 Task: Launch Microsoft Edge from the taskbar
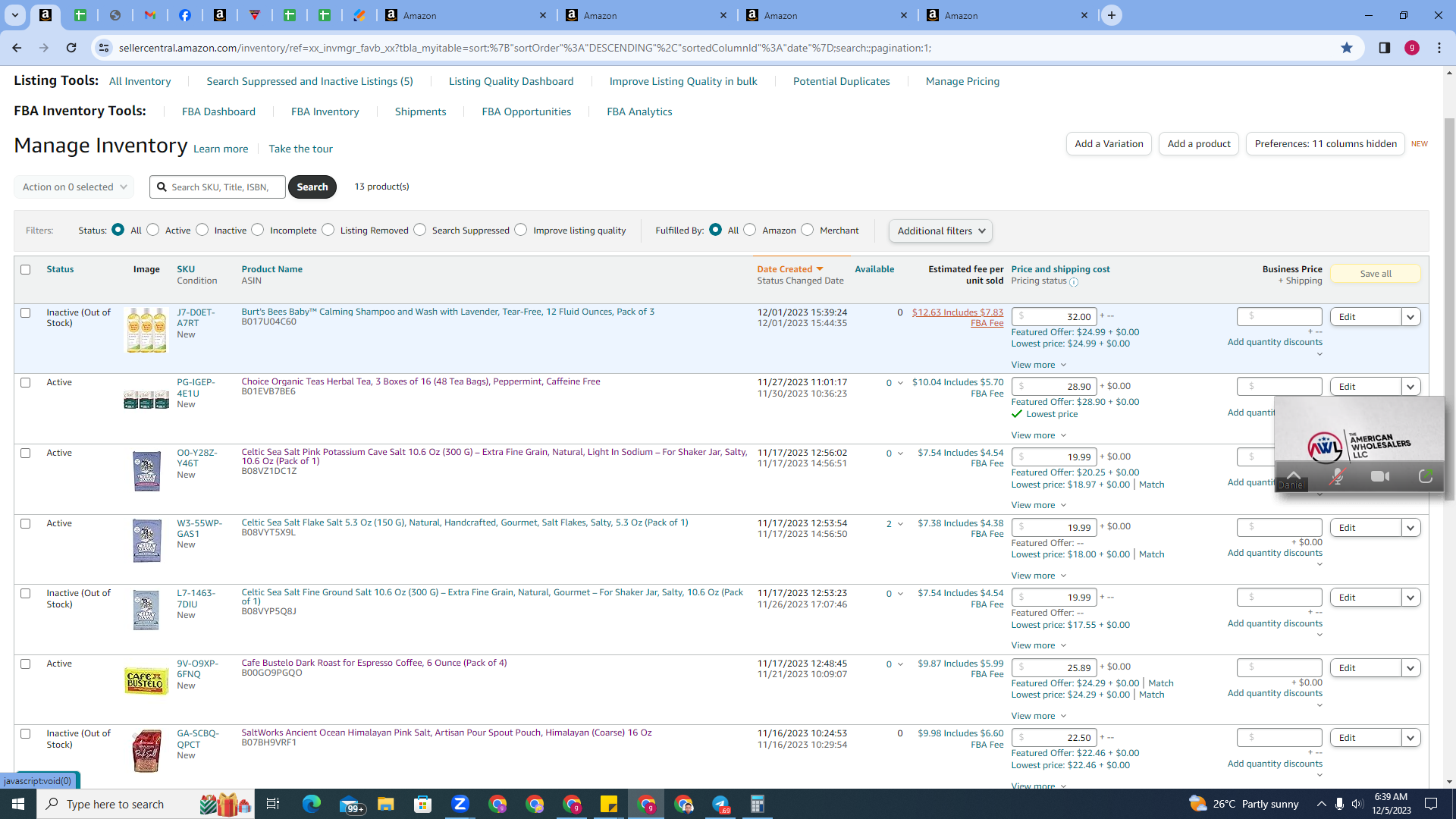pos(312,804)
